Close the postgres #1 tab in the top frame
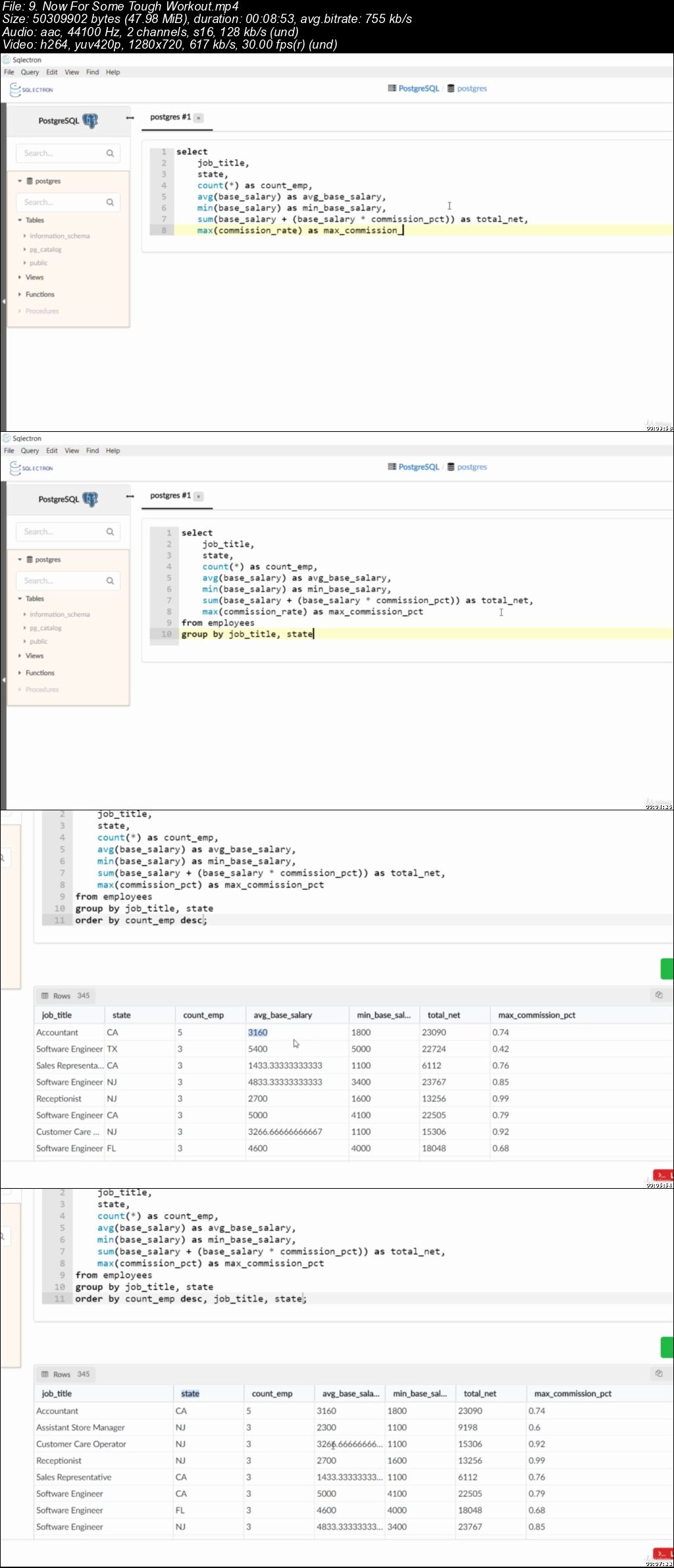 (x=199, y=118)
